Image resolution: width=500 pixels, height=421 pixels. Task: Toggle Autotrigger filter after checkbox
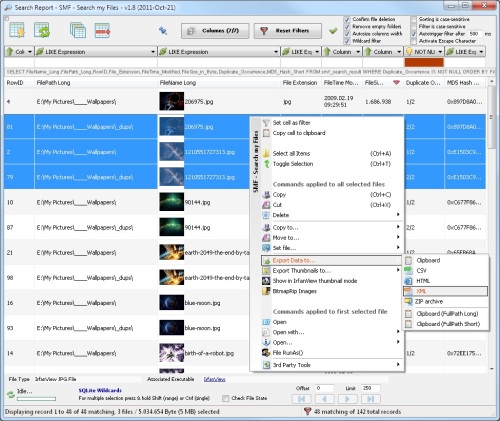(x=414, y=34)
